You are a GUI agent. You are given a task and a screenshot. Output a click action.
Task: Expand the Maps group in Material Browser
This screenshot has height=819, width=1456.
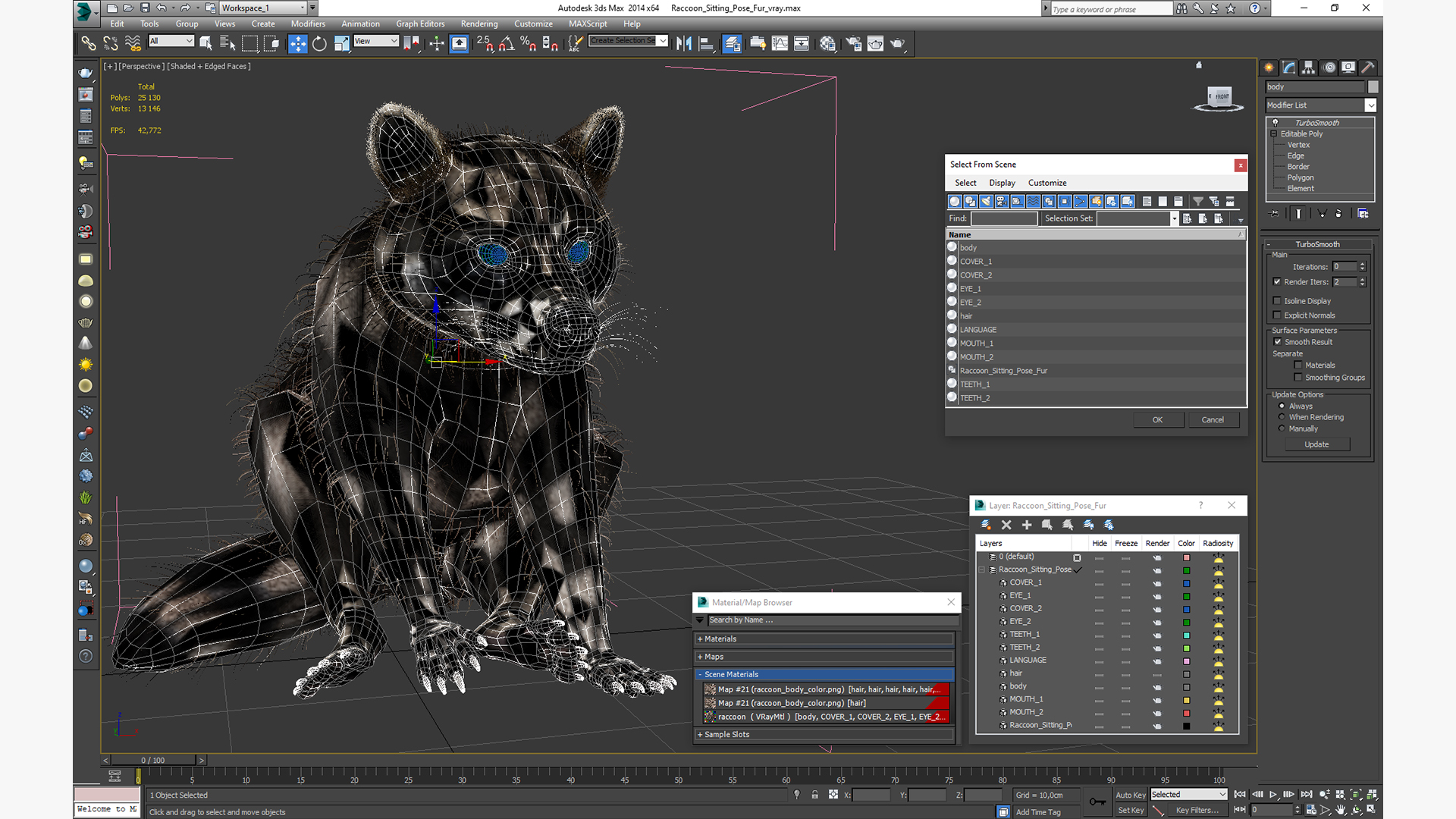pyautogui.click(x=824, y=657)
